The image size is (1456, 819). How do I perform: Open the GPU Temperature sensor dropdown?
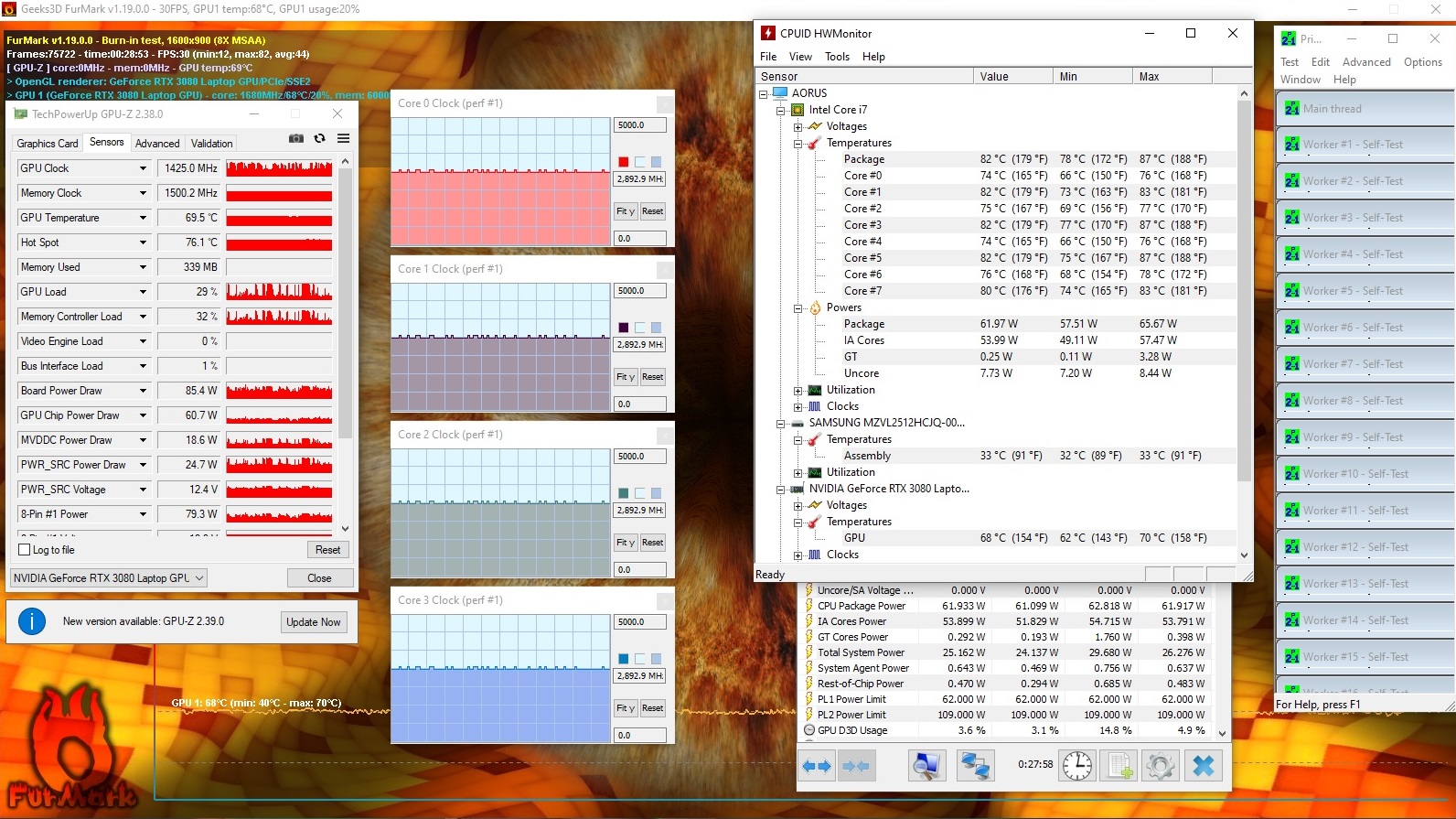click(x=143, y=218)
